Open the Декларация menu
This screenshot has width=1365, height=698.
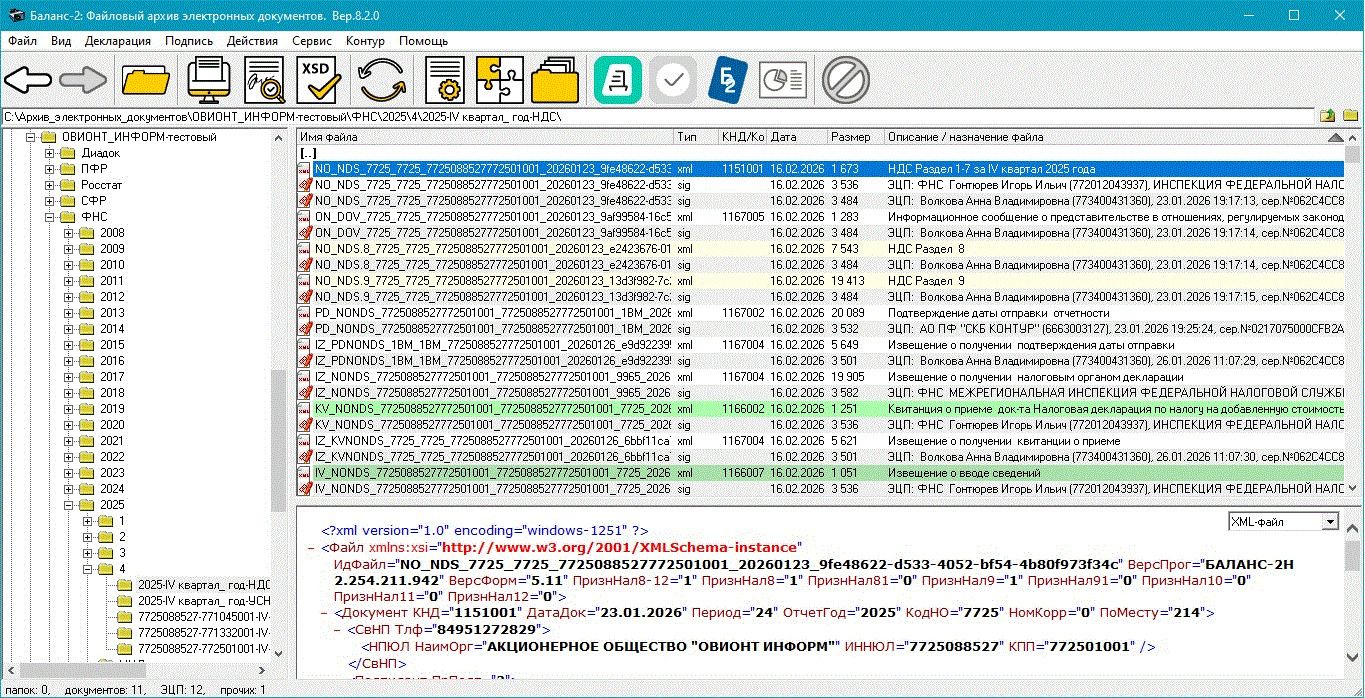coord(118,41)
